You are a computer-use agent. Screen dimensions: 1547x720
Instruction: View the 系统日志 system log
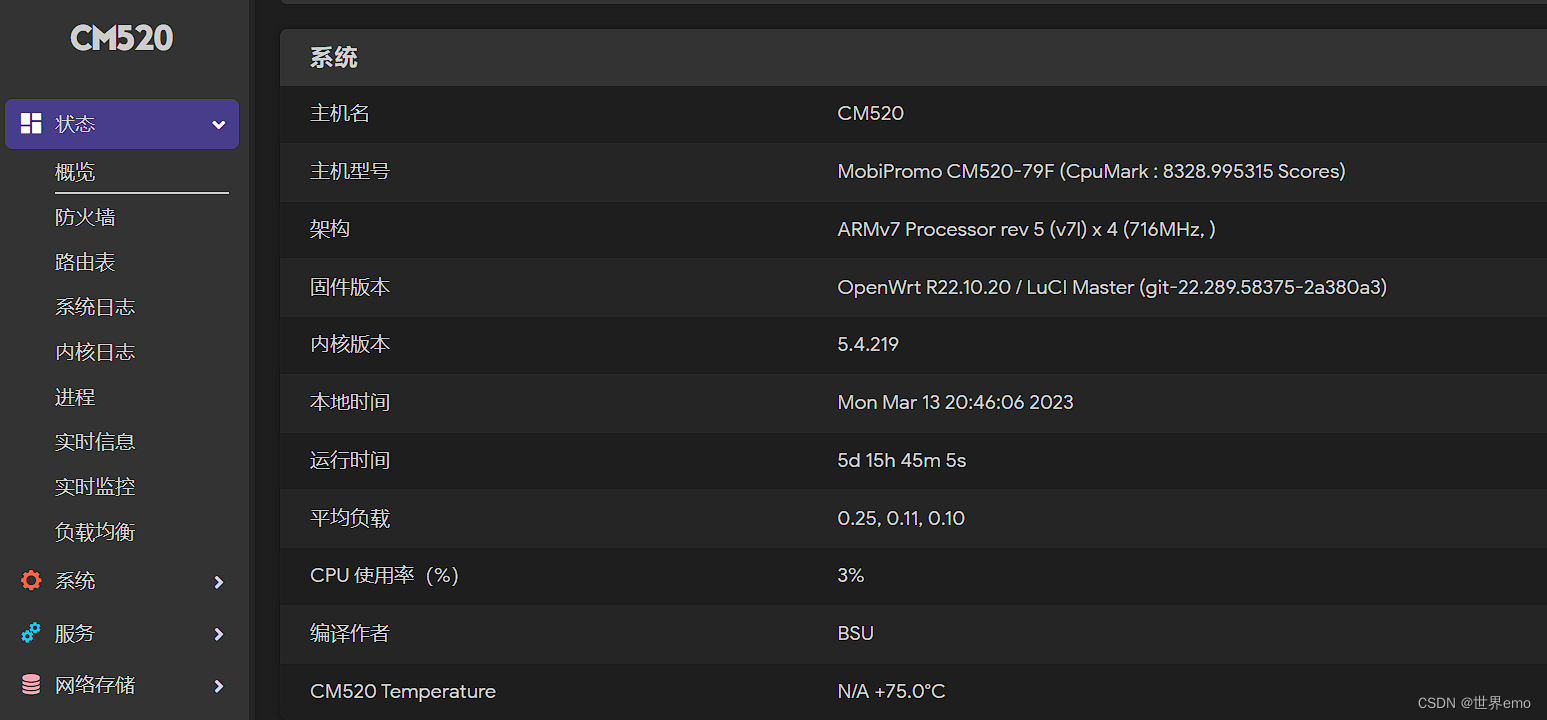click(x=95, y=307)
